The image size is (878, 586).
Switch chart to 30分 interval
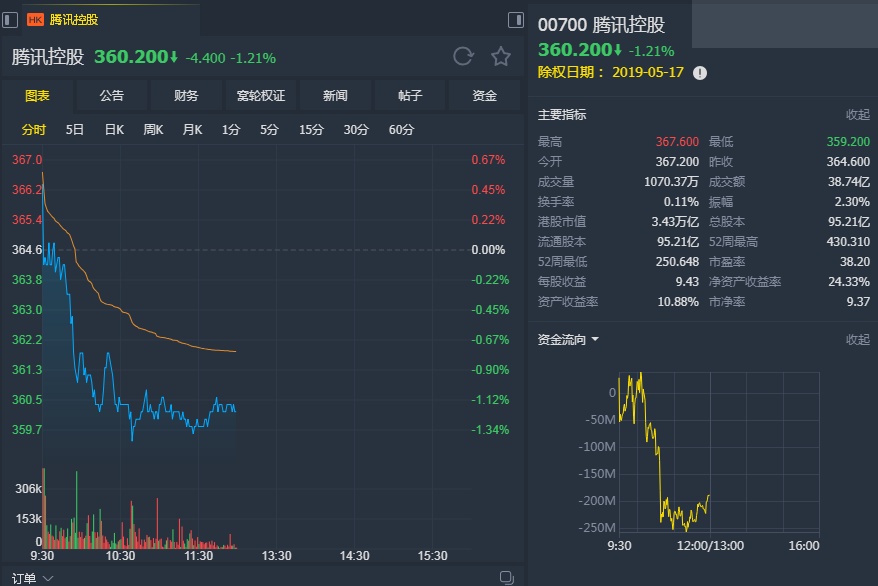coord(356,130)
